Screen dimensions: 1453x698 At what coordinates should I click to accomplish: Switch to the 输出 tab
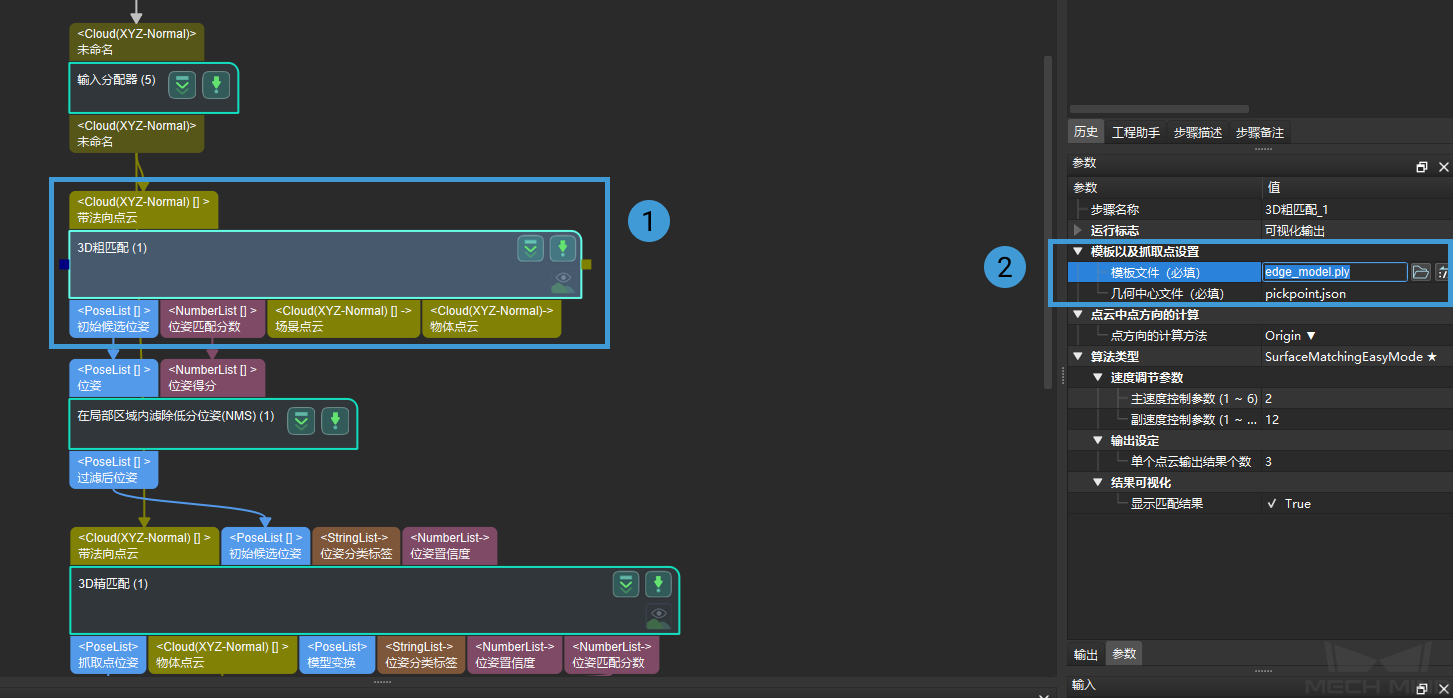coord(1086,654)
